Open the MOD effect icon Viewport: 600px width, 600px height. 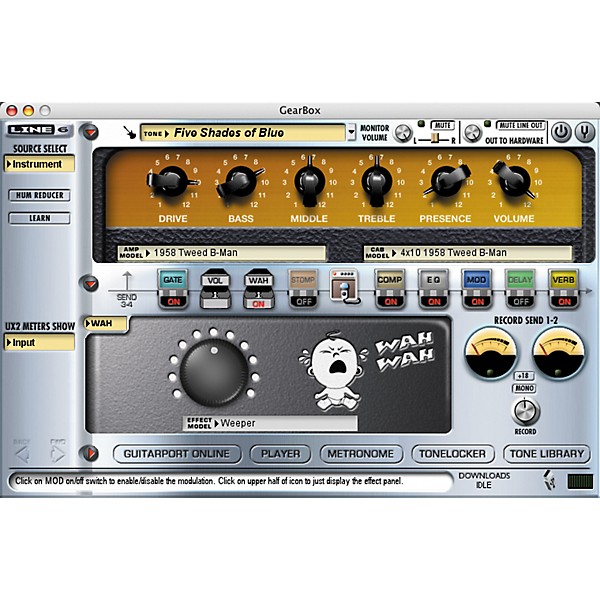coord(476,280)
